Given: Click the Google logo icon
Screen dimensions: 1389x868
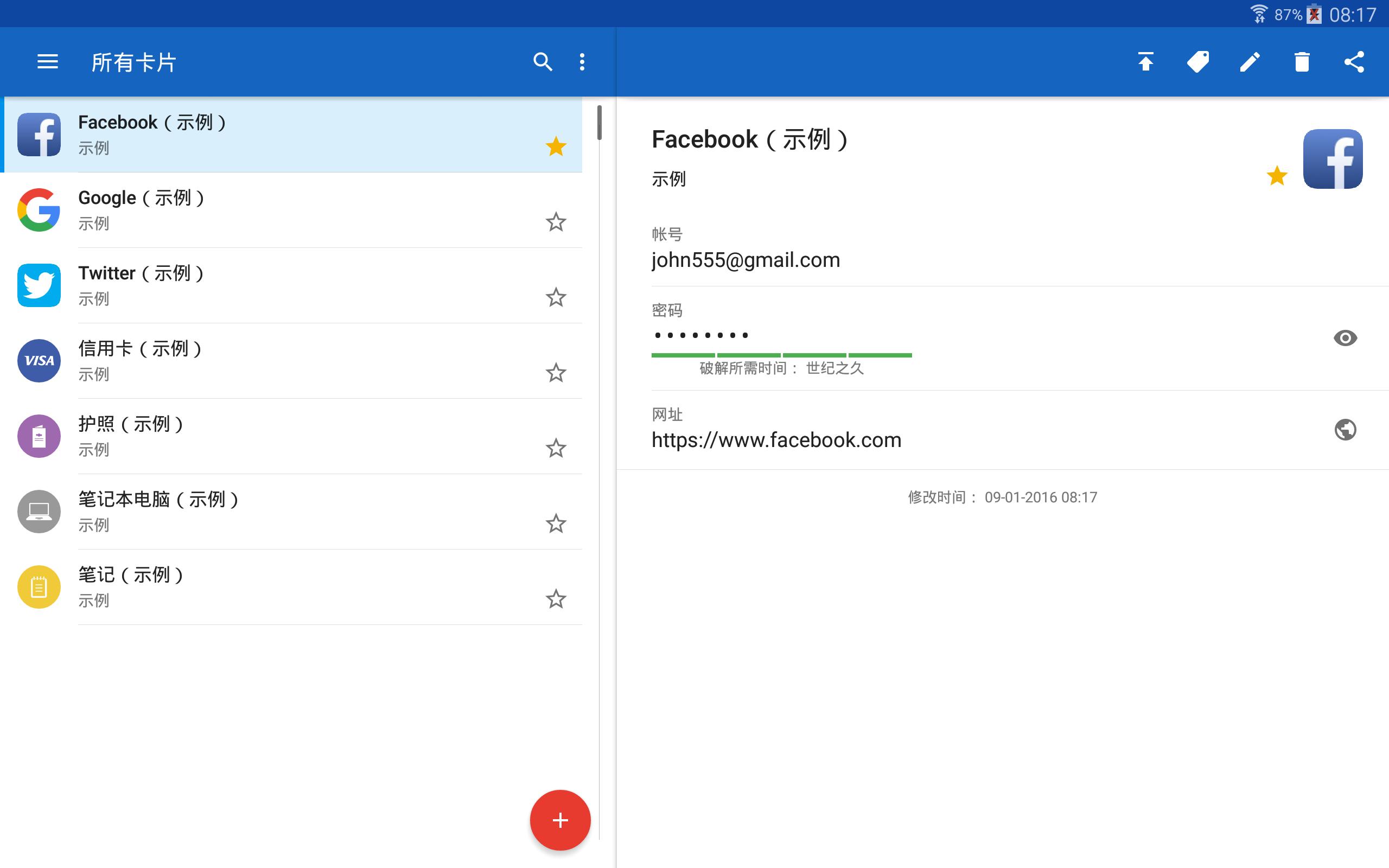Looking at the screenshot, I should pos(39,210).
